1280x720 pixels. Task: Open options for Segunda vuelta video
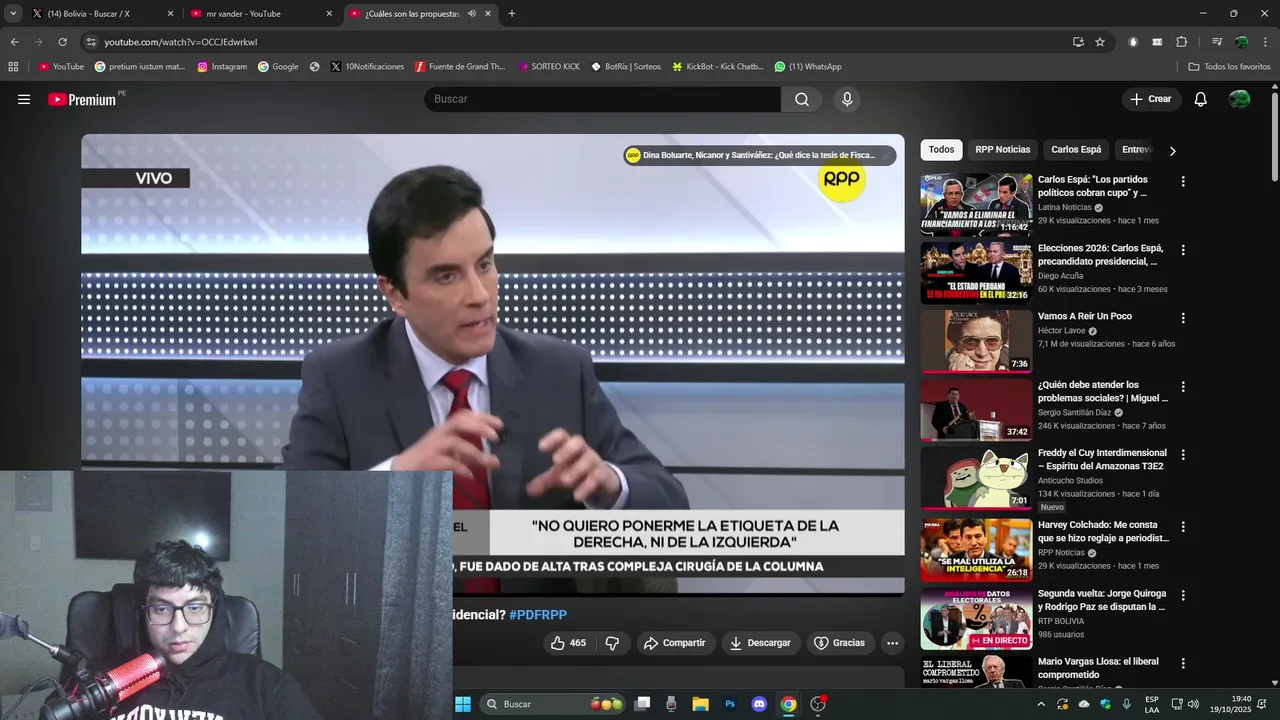[1183, 595]
